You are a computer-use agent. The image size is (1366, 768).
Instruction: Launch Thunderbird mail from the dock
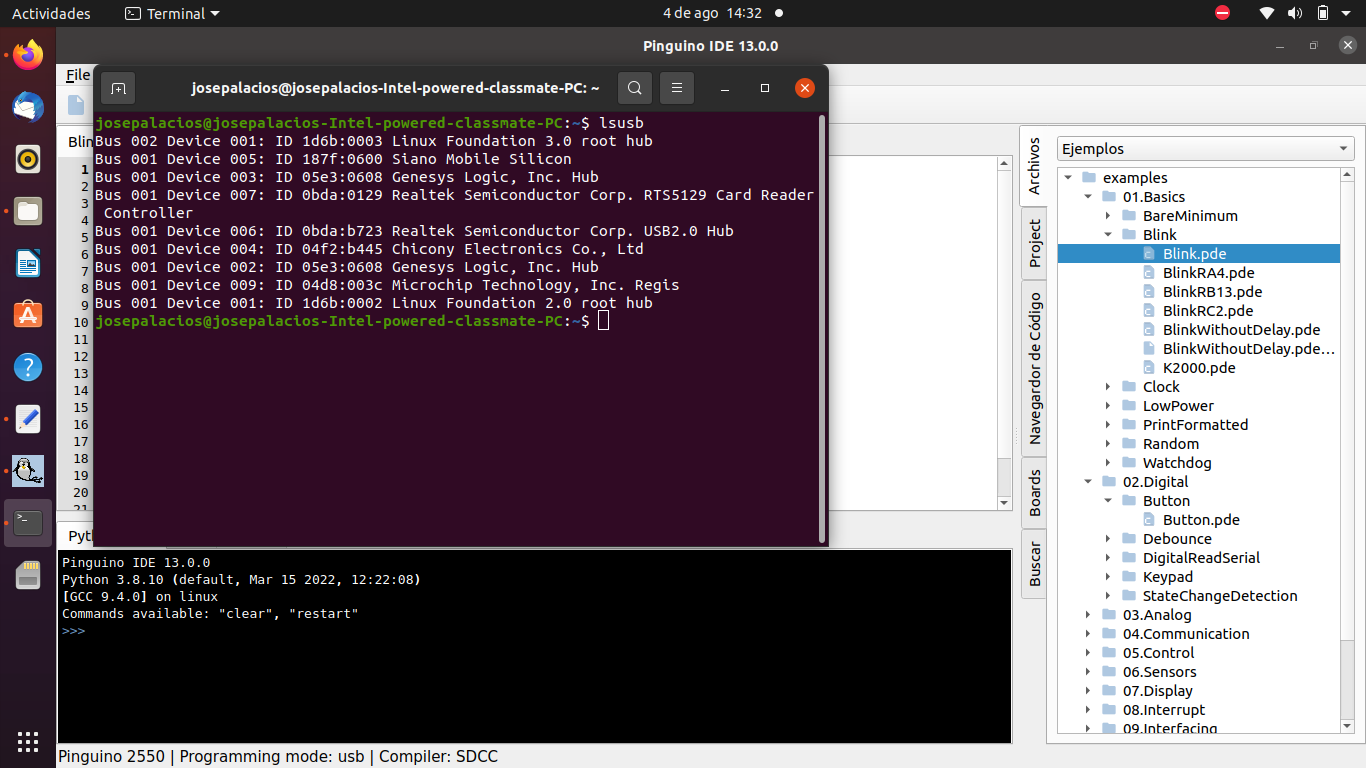[x=28, y=106]
